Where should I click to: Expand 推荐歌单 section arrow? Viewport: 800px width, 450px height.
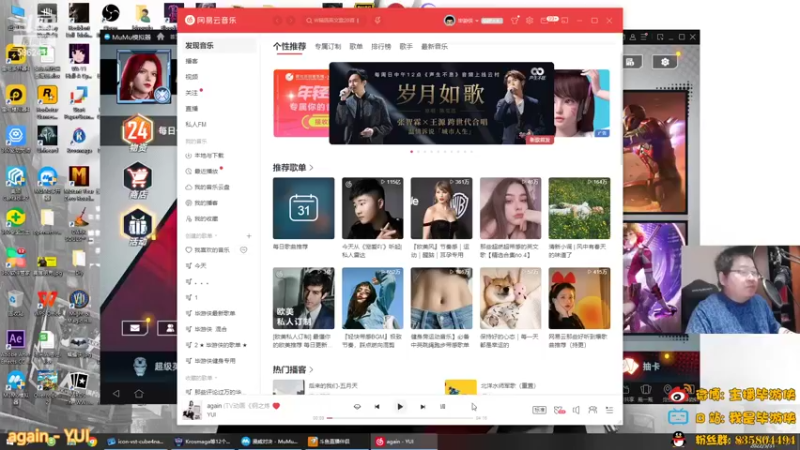click(x=311, y=167)
